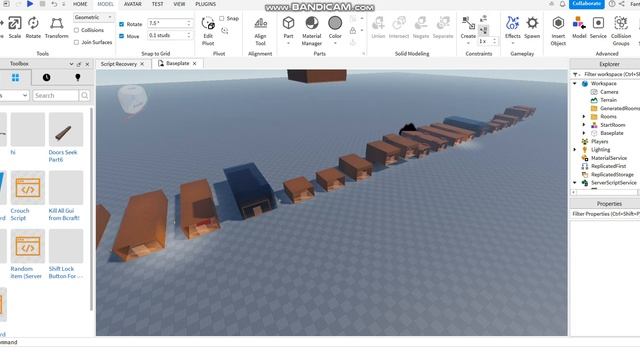This screenshot has height=360, width=640.
Task: Open the AVATAR ribbon tab
Action: point(133,4)
